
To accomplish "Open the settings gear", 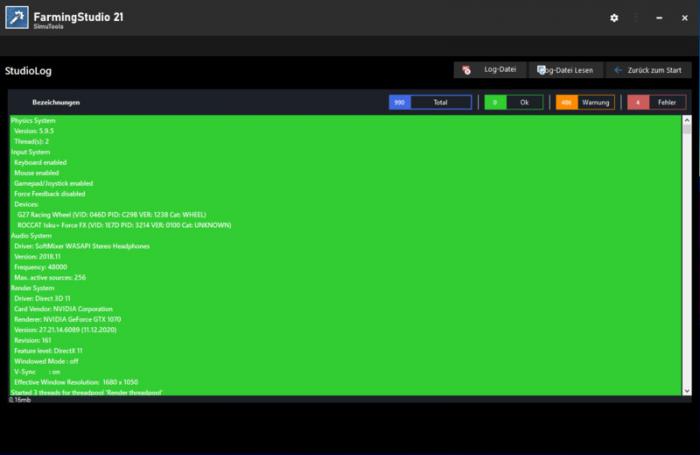I will tap(614, 18).
